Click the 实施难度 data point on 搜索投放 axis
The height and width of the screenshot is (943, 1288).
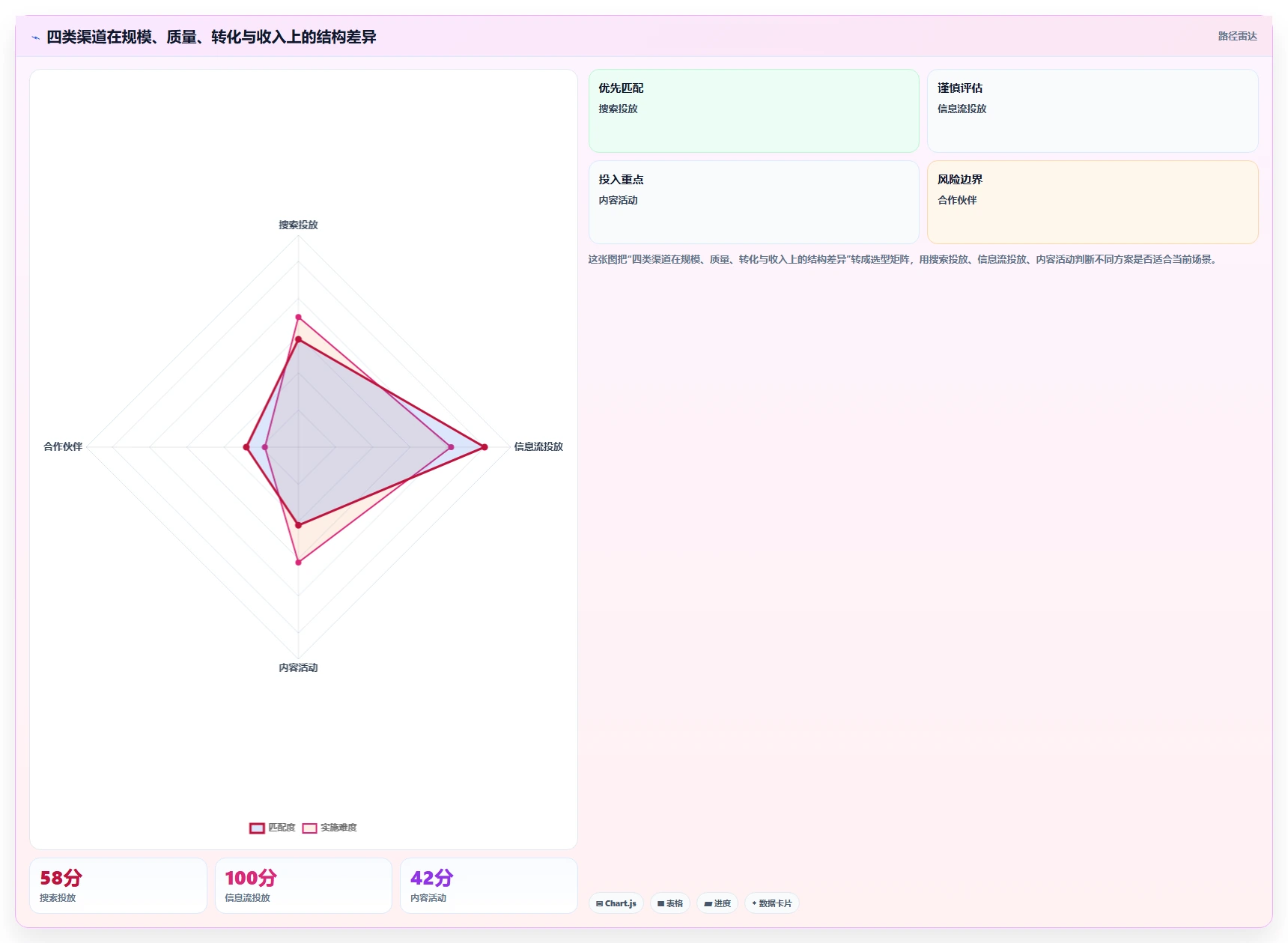(x=298, y=318)
